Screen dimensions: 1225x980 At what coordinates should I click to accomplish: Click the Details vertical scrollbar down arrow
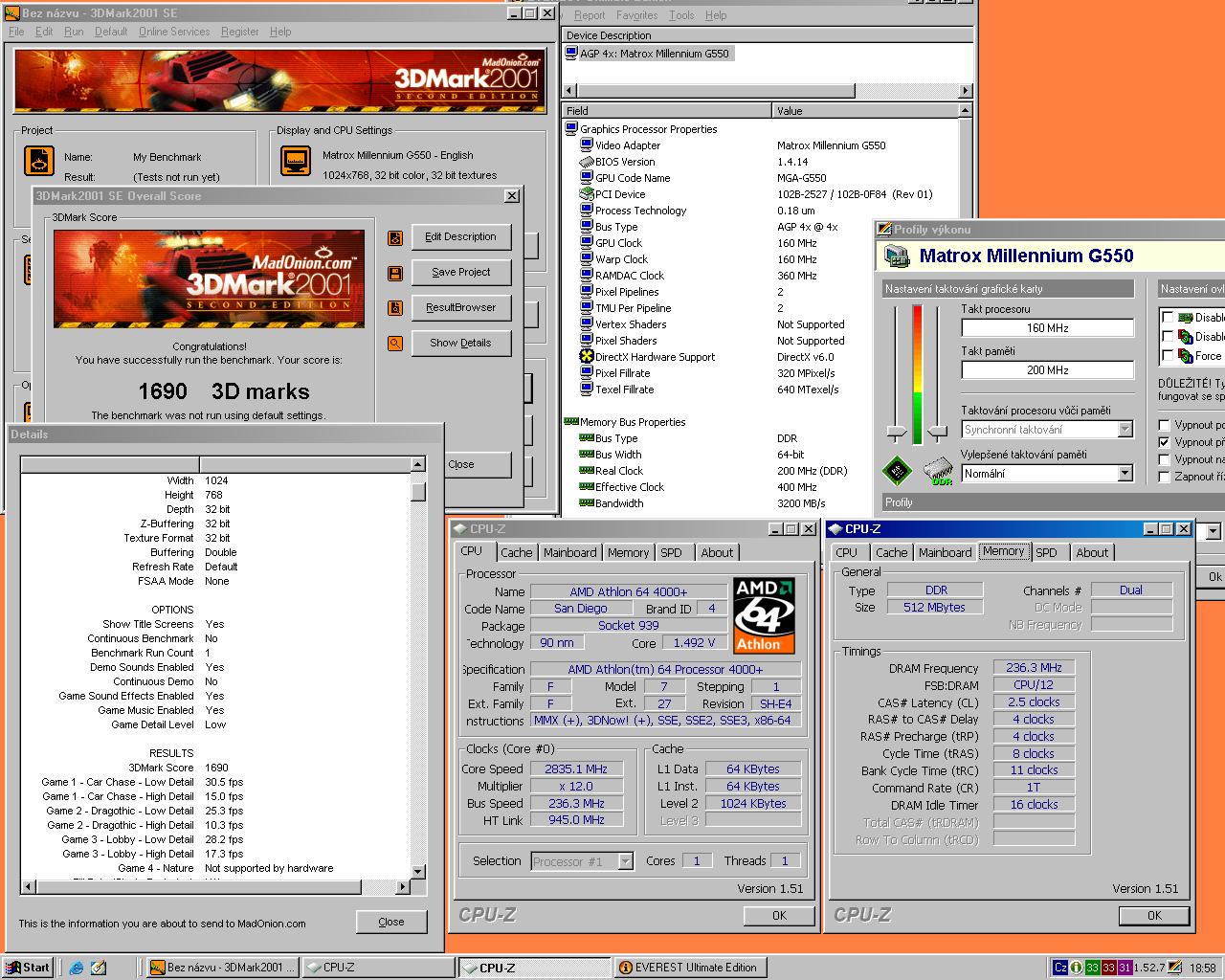(x=418, y=872)
